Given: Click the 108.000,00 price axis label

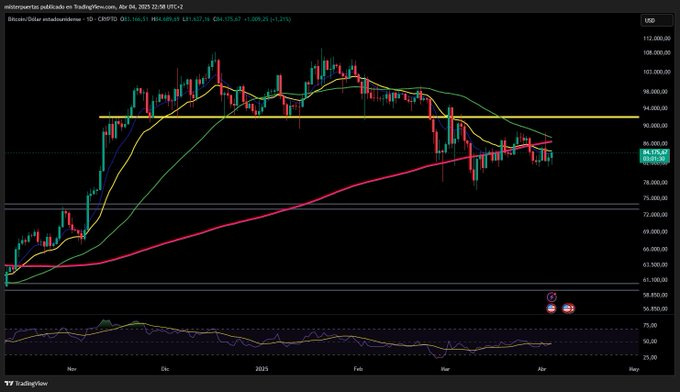Looking at the screenshot, I should click(656, 53).
